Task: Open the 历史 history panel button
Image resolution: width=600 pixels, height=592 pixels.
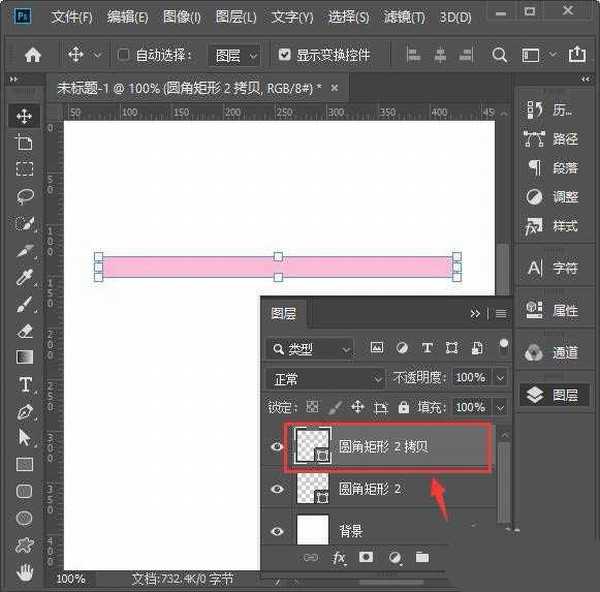Action: click(549, 110)
